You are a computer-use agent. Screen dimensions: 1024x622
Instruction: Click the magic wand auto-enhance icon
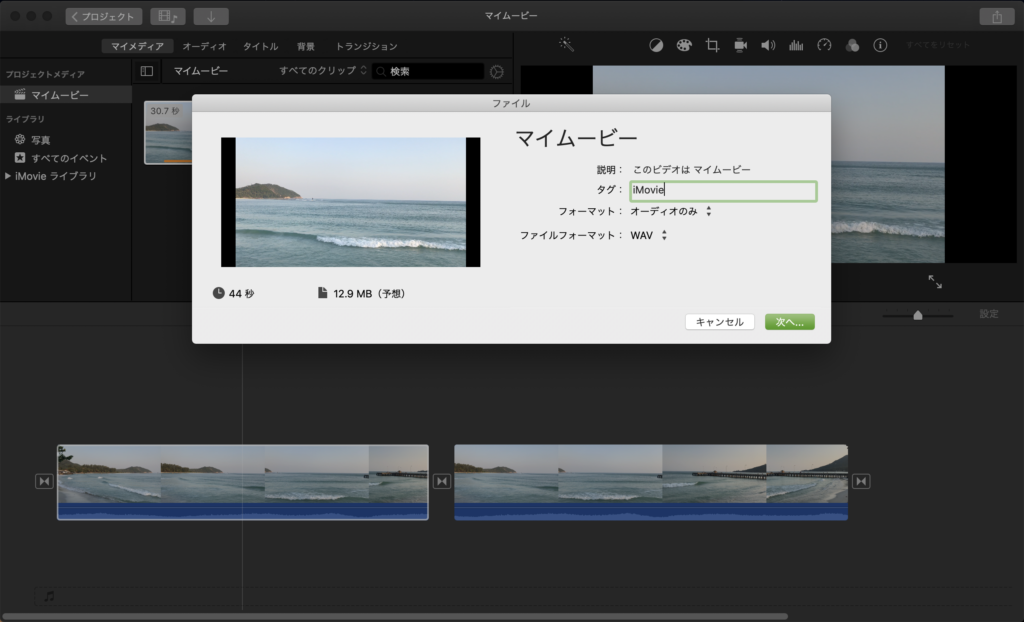pos(566,45)
